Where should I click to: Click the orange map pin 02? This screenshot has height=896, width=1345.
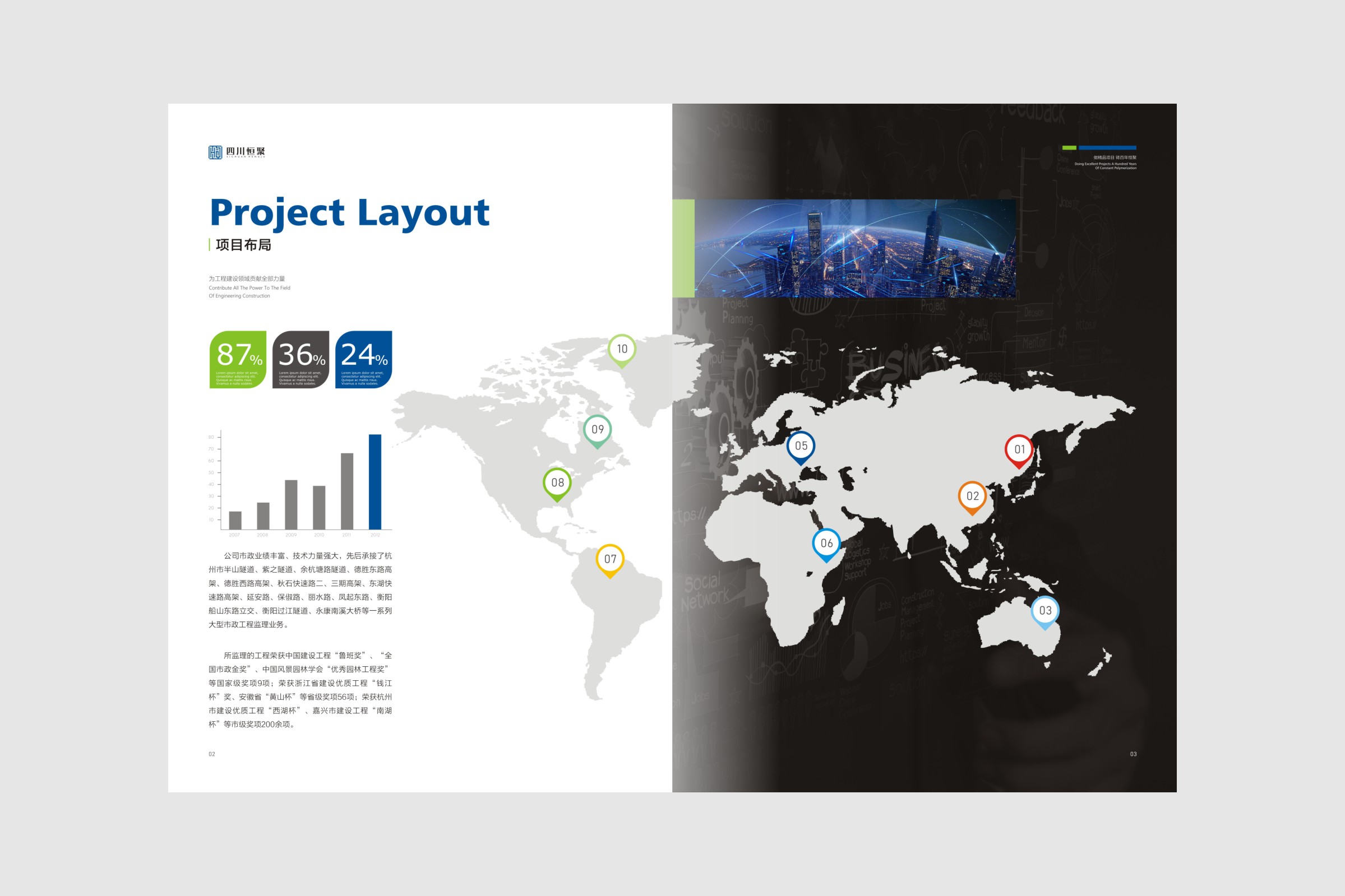(x=972, y=496)
